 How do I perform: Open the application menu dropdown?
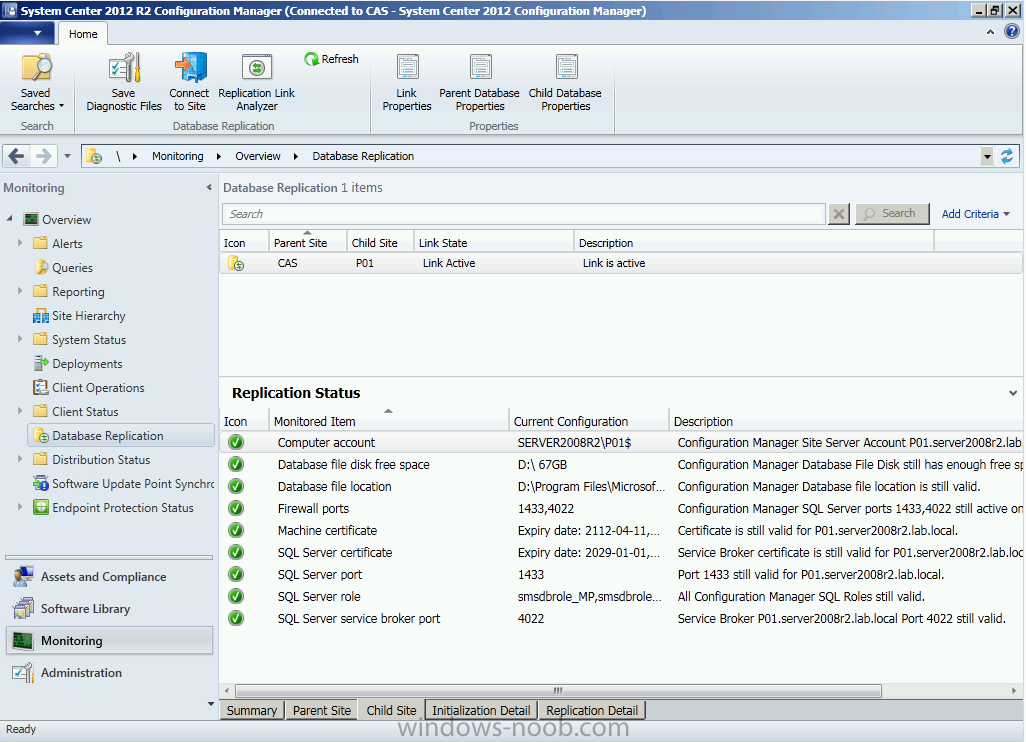click(x=27, y=33)
